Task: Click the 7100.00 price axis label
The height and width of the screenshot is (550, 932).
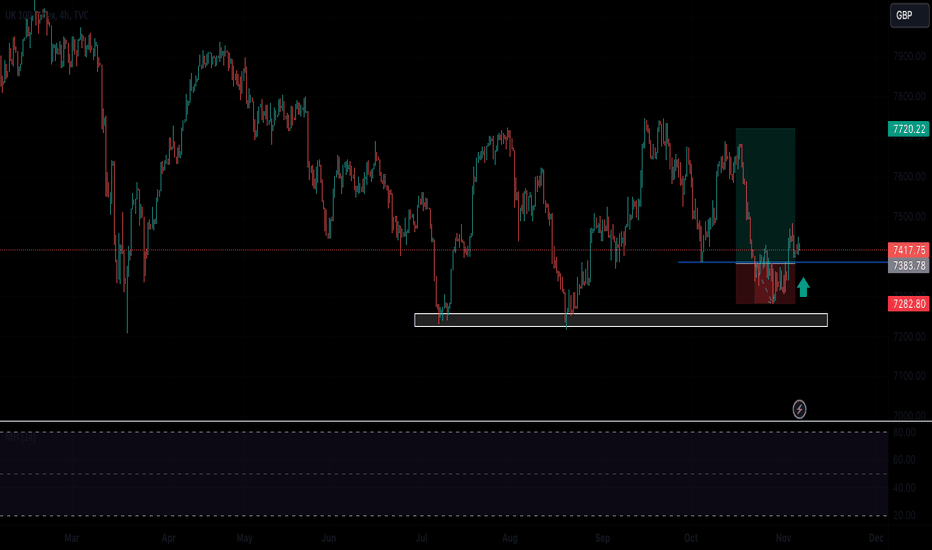Action: [909, 376]
